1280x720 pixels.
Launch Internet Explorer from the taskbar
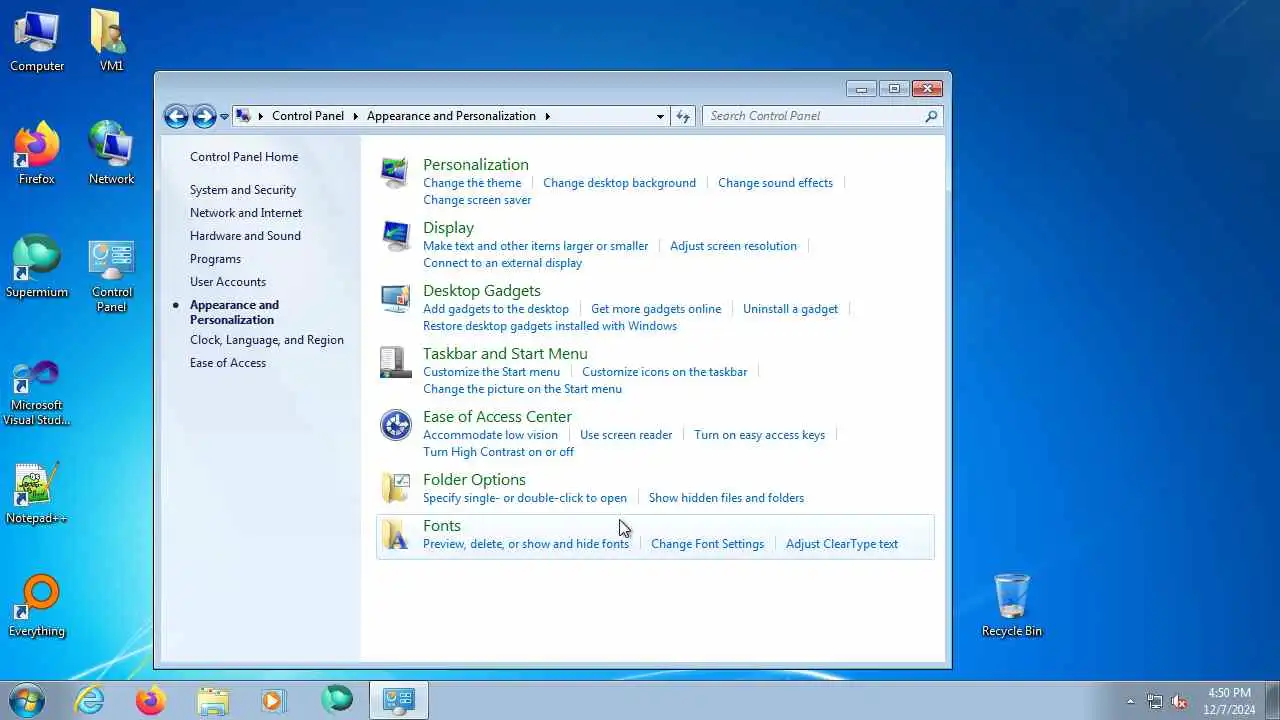pyautogui.click(x=90, y=700)
